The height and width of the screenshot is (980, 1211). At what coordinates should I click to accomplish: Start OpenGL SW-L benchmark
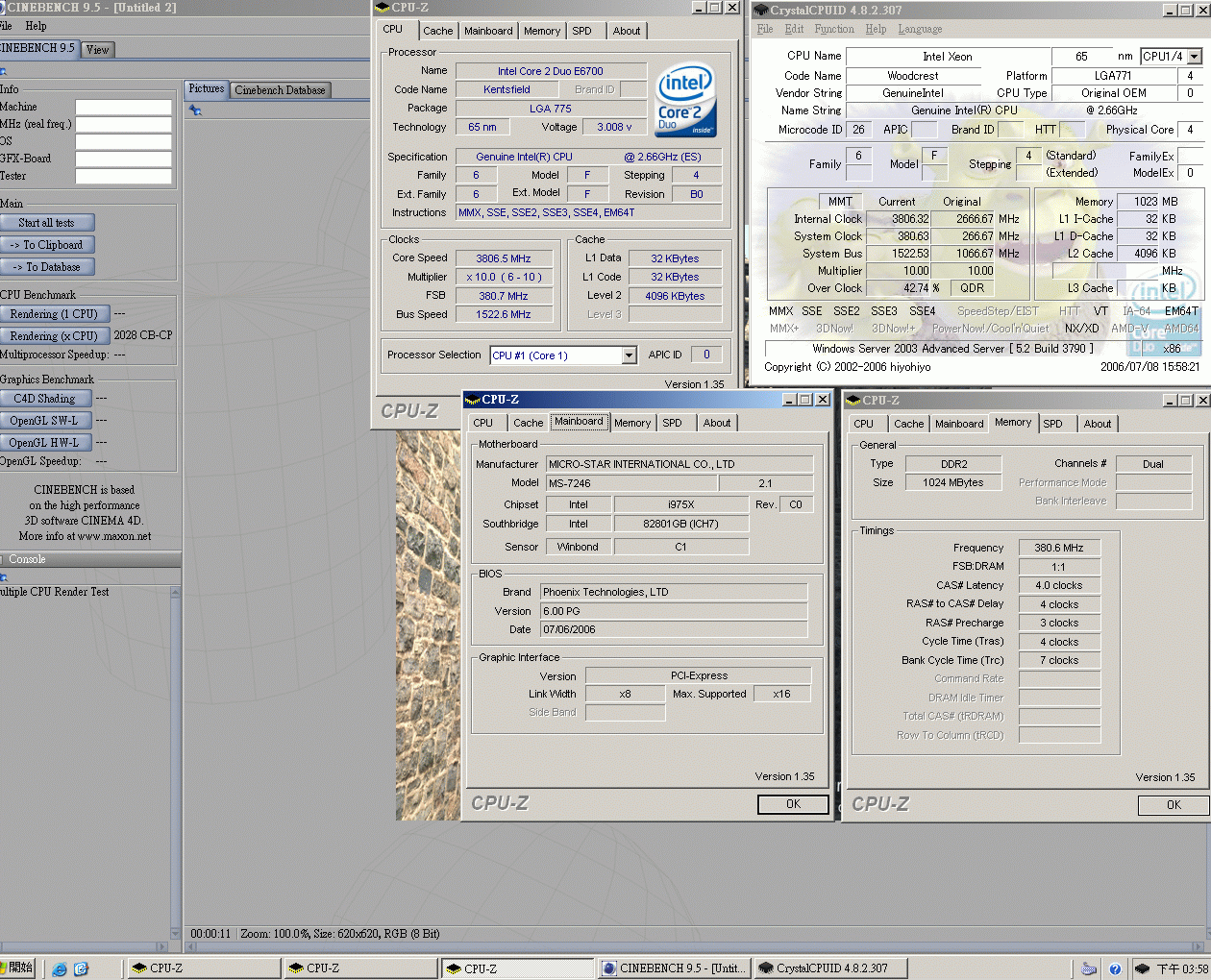pyautogui.click(x=44, y=421)
